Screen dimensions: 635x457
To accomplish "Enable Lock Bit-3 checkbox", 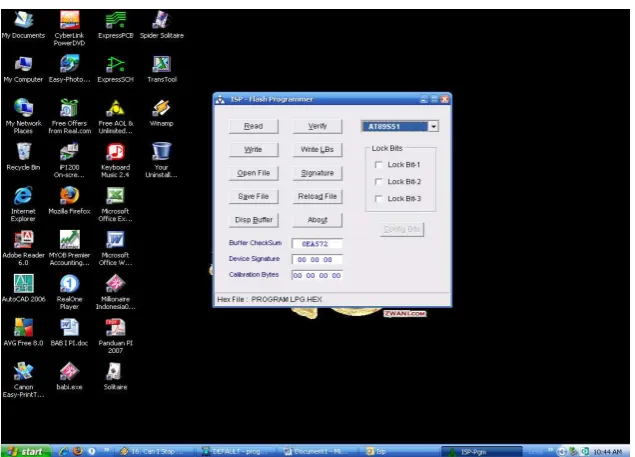I will coord(379,199).
